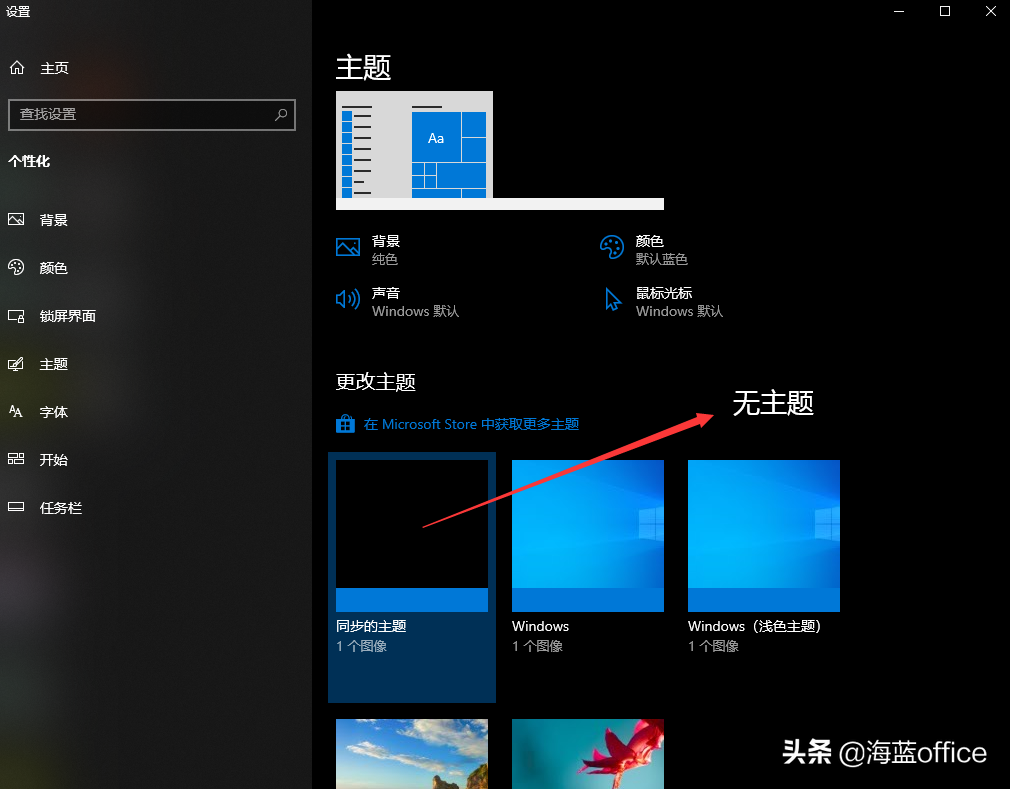This screenshot has width=1010, height=789.
Task: Click the blue 背景 image icon in theme details
Action: click(348, 247)
